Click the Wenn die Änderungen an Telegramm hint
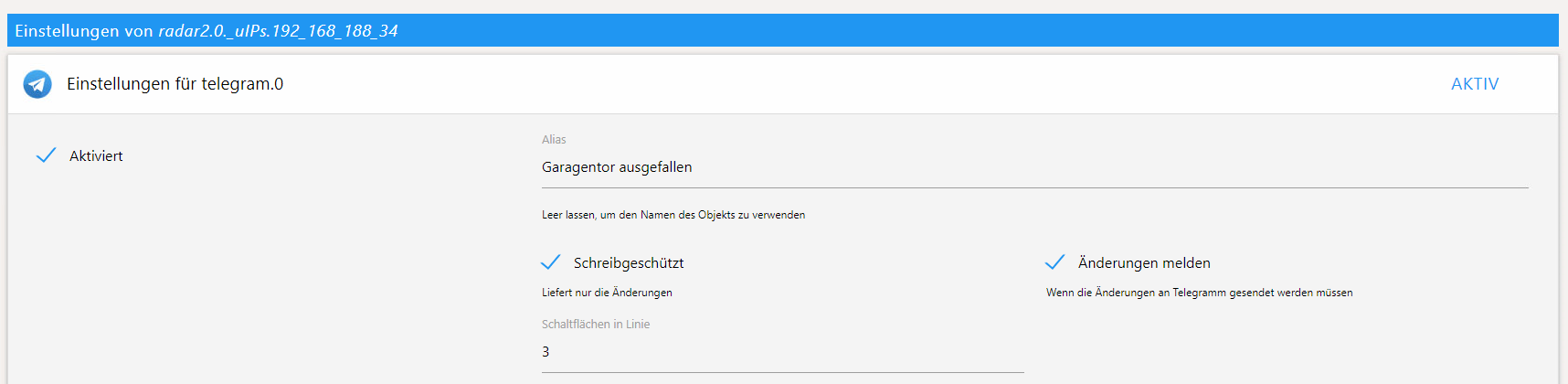 [1199, 293]
